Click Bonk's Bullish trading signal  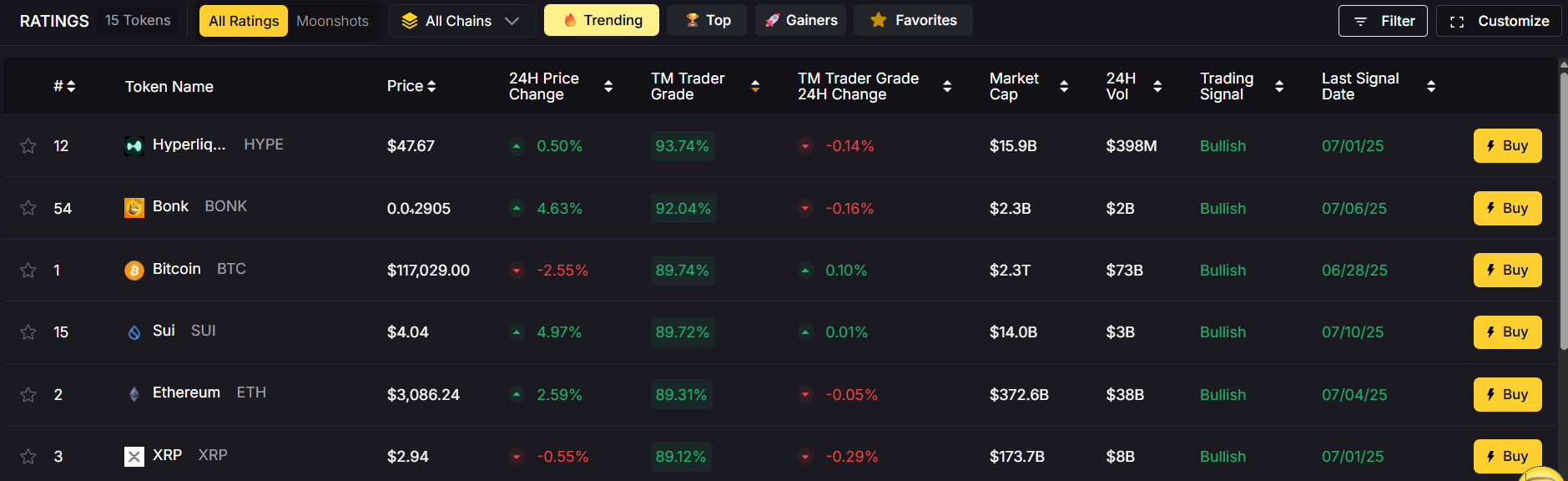1223,208
